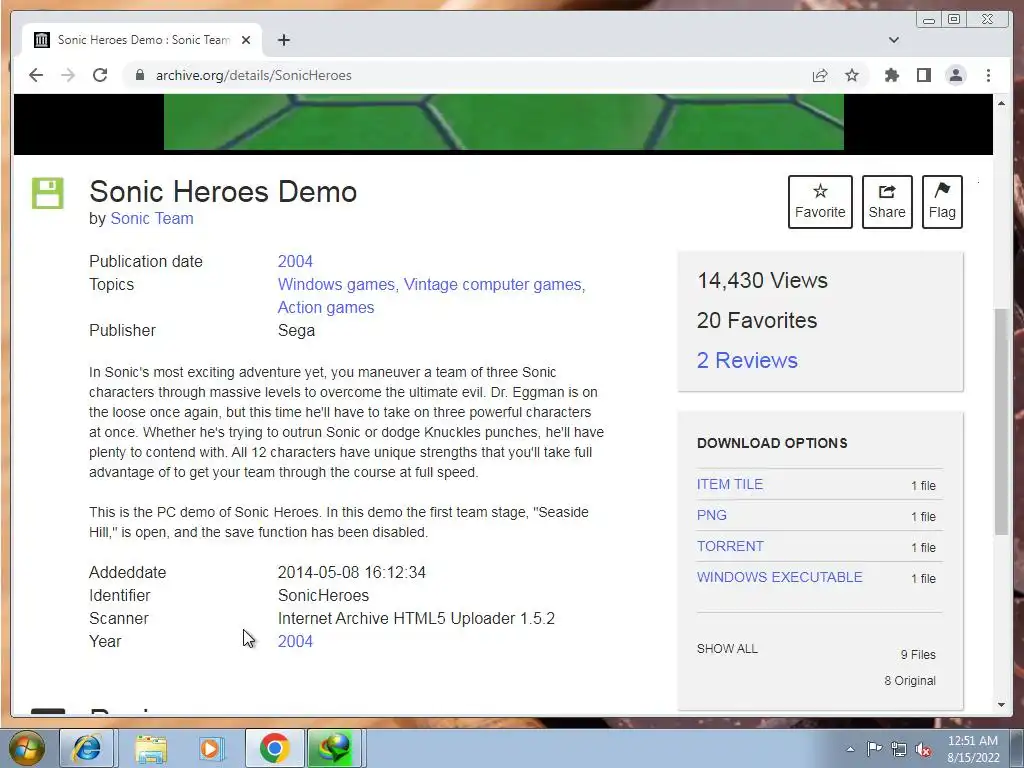Click the game screenshot preview image
1024x768 pixels.
click(x=504, y=122)
